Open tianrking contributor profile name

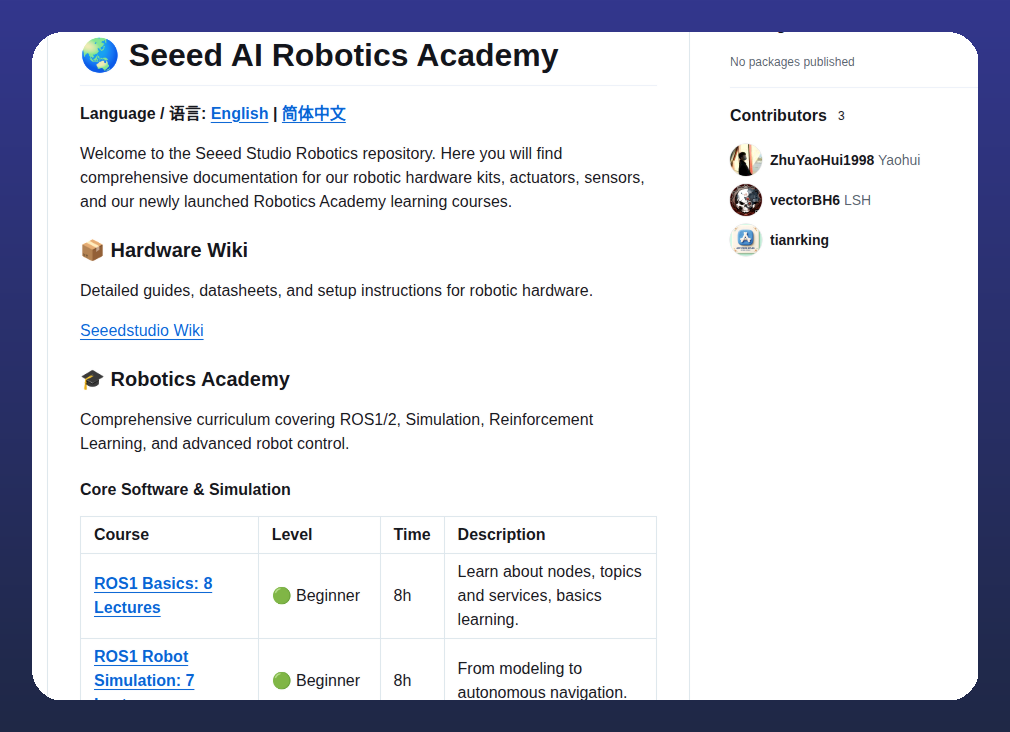(x=799, y=240)
